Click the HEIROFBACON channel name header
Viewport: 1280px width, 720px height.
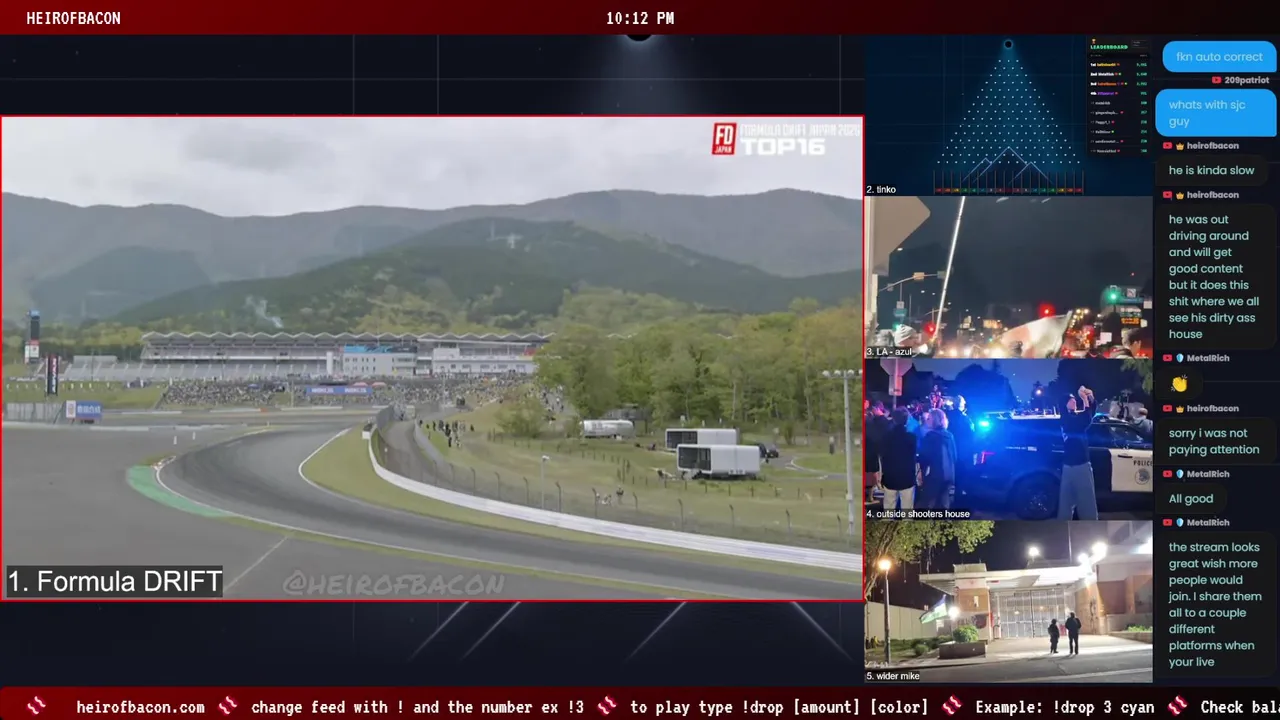coord(73,18)
